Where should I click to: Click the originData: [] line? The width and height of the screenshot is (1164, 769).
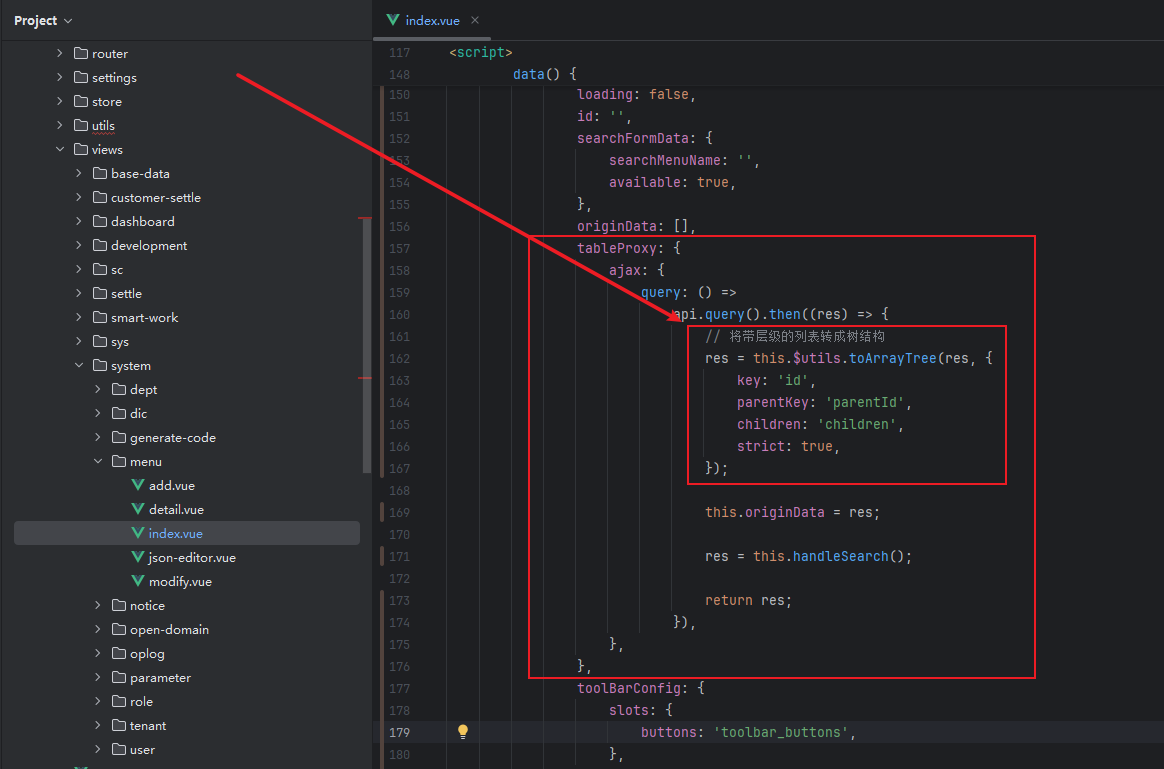click(x=636, y=226)
